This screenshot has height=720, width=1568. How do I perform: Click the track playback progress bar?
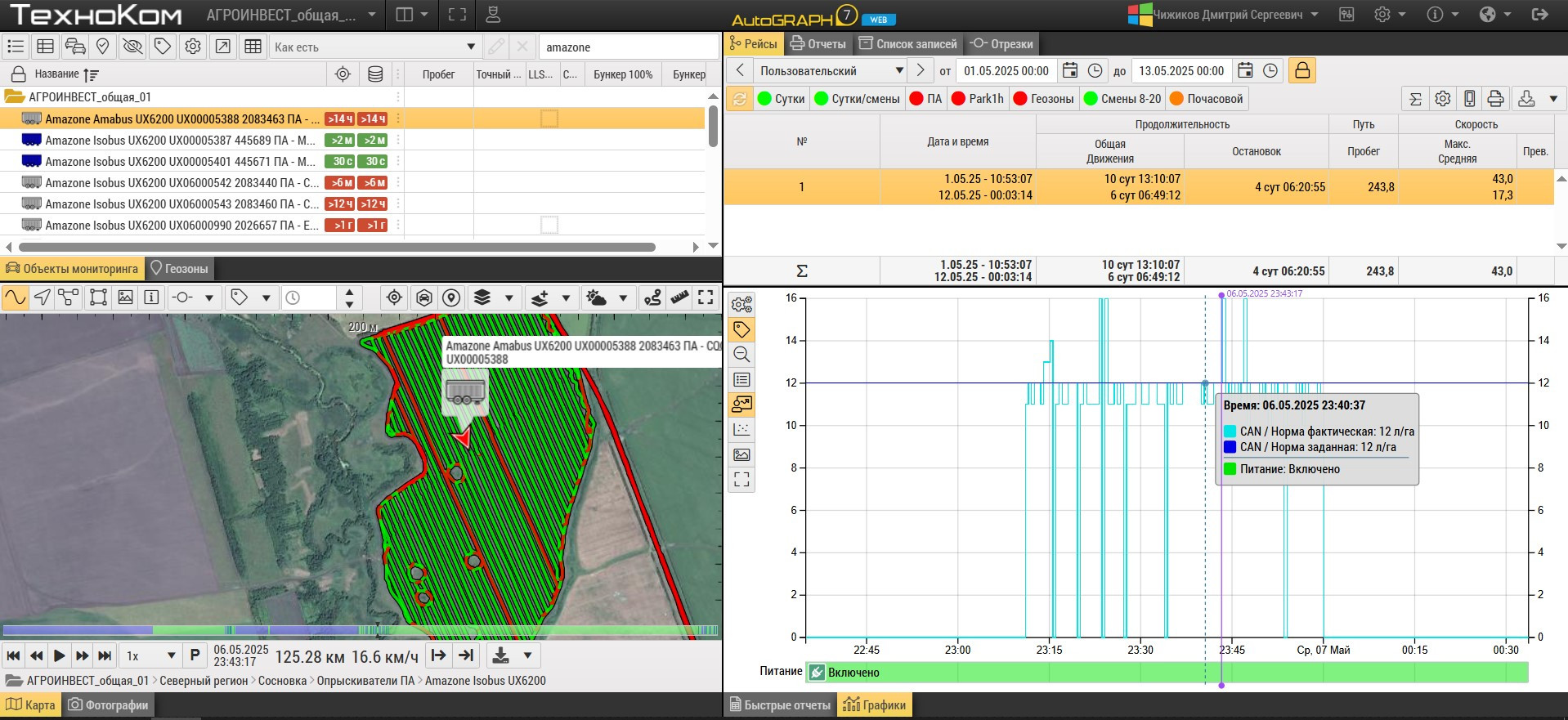(361, 630)
